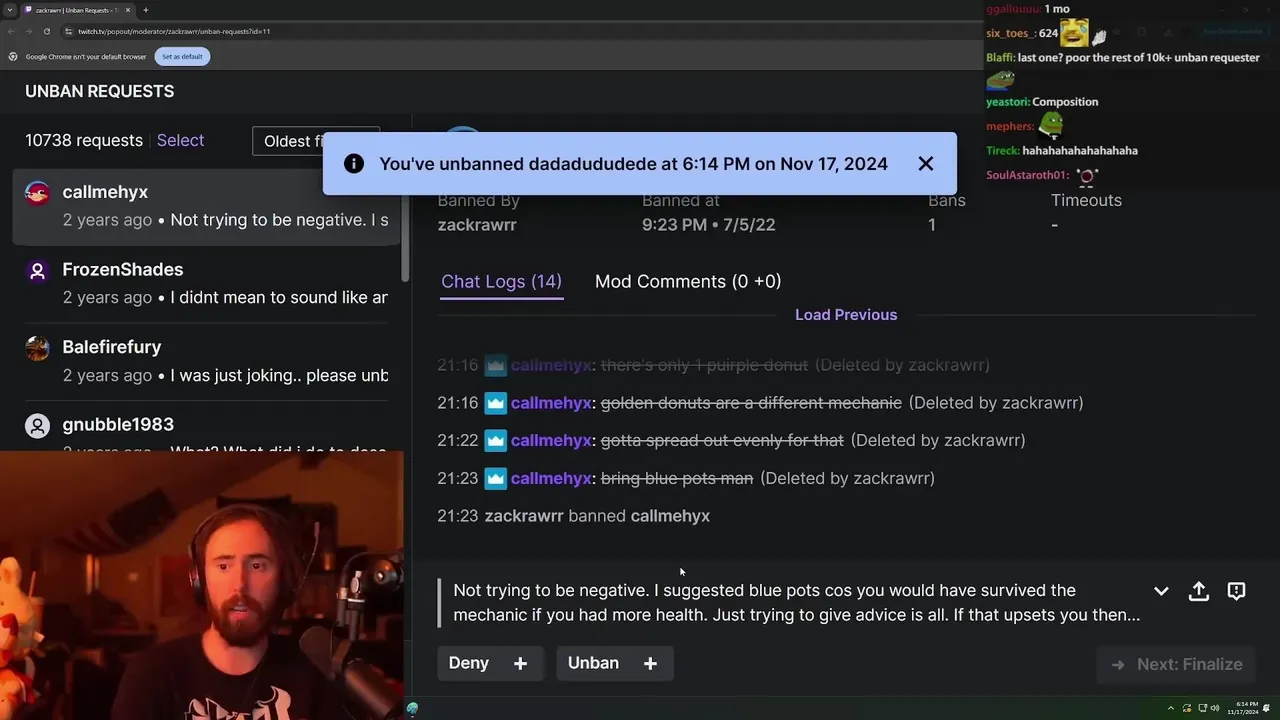Select the zackrawrr Unban Requests browser tab
This screenshot has width=1280, height=720.
(76, 10)
